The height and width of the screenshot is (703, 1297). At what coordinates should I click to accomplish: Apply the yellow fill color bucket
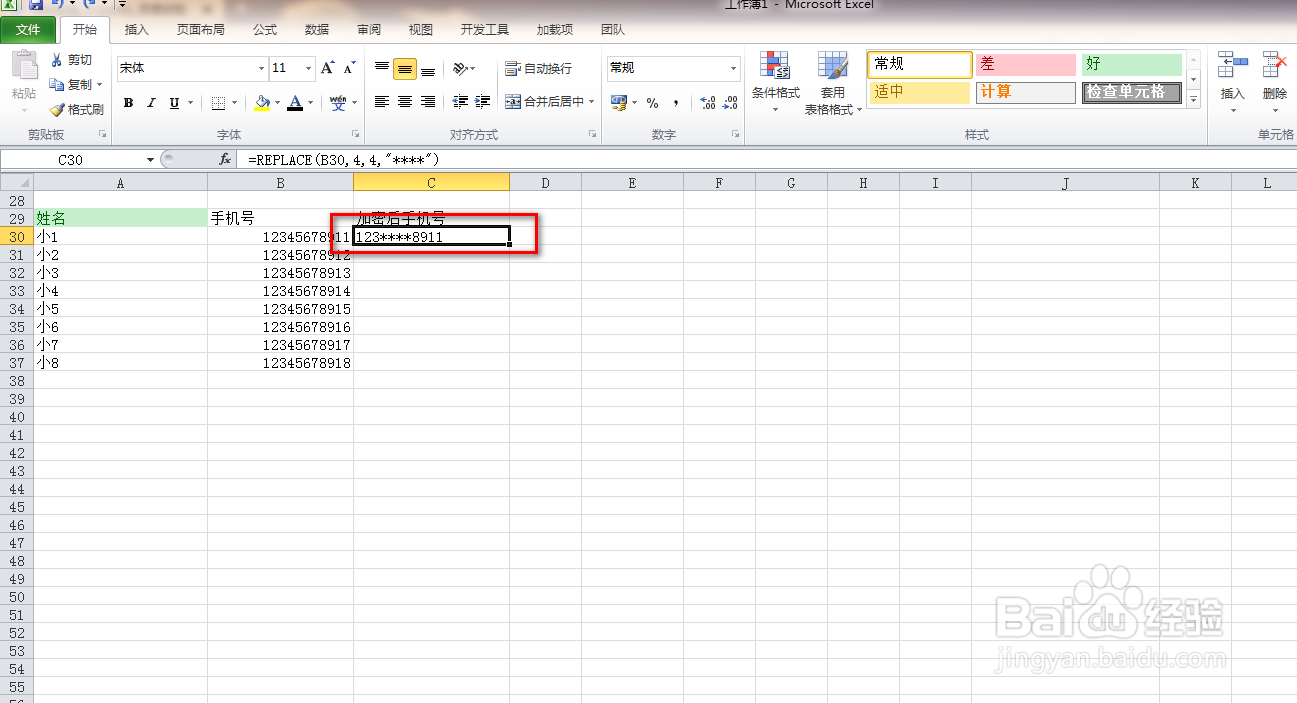coord(262,102)
